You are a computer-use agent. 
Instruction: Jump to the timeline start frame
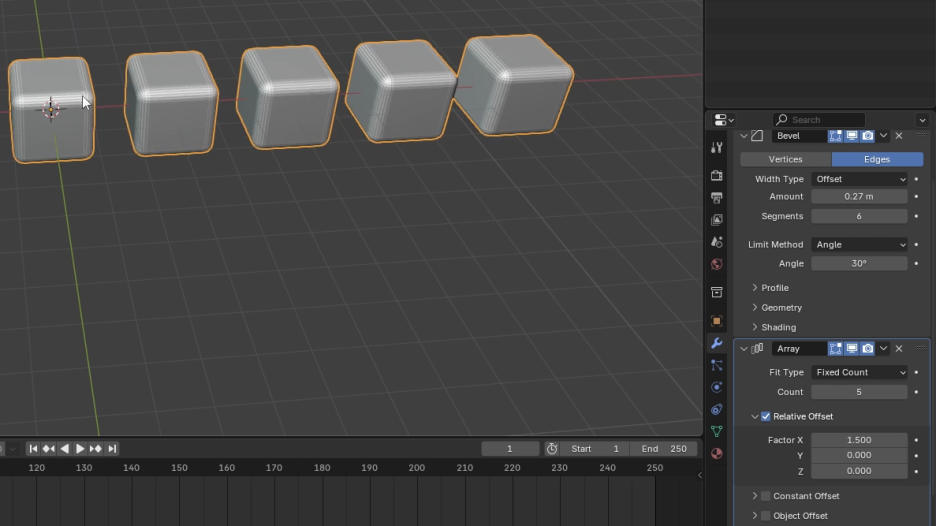33,449
